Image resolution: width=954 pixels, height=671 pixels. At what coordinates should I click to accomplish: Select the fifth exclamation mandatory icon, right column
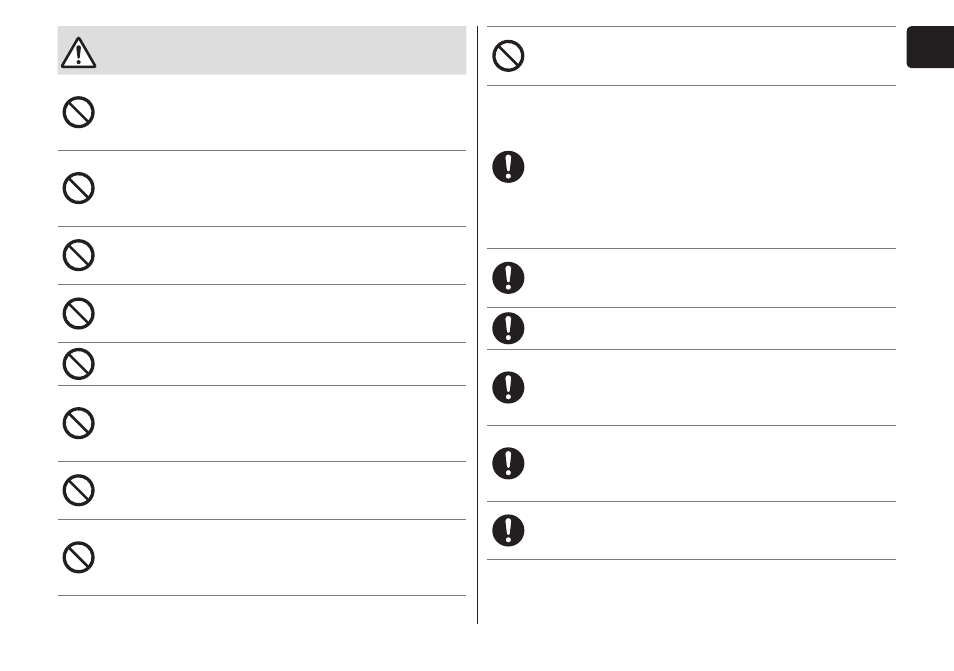point(508,463)
